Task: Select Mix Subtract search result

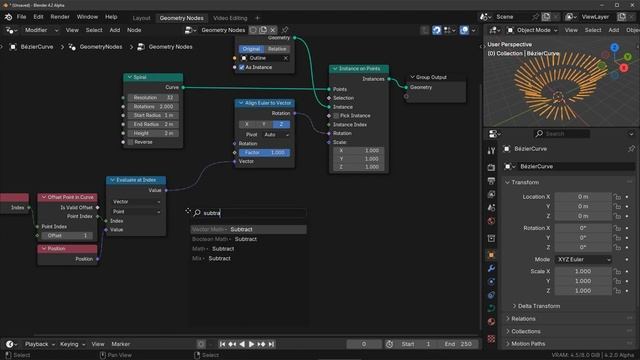Action: pos(249,258)
